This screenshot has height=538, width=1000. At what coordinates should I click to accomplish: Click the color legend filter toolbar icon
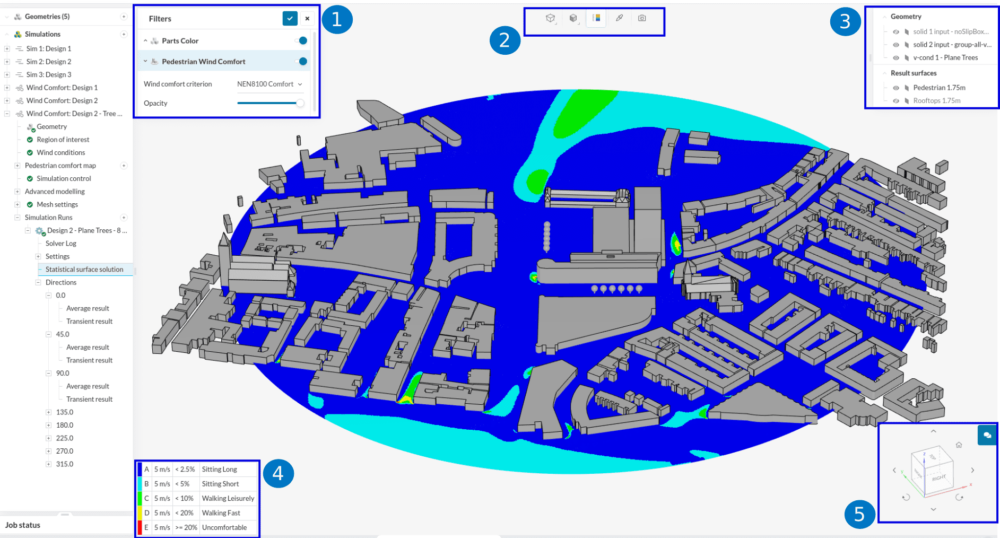point(597,19)
